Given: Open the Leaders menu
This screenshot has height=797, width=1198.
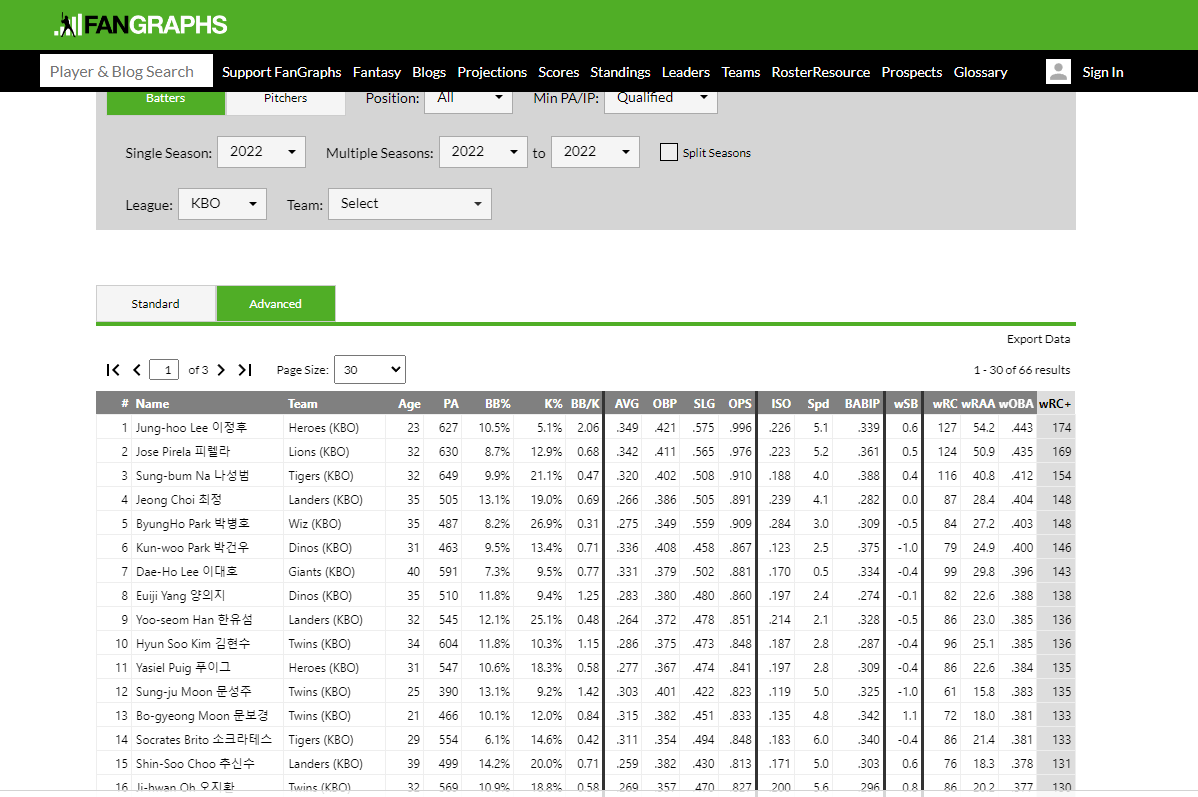Looking at the screenshot, I should [x=685, y=72].
